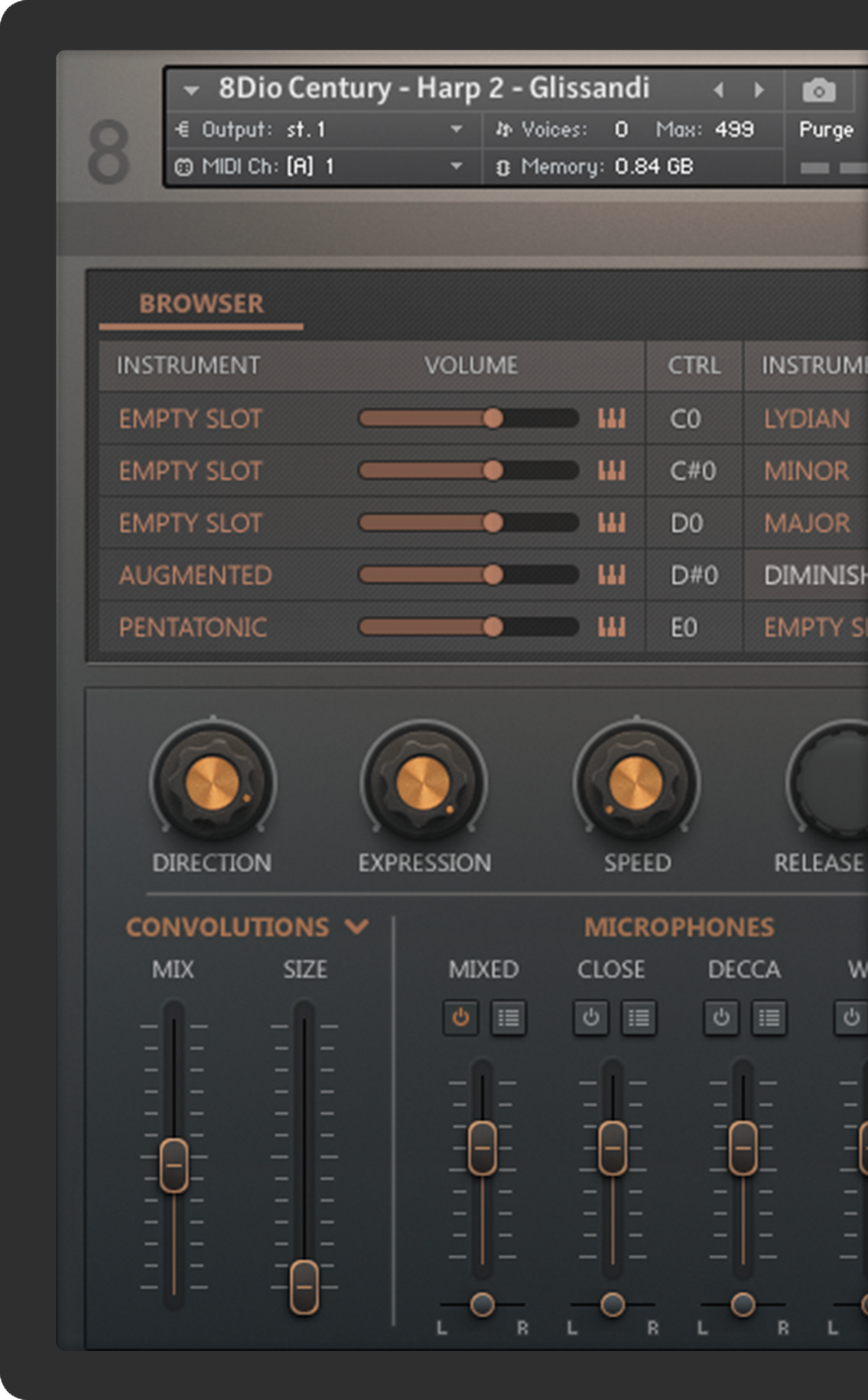Select the AUGMENTED instrument slot
The height and width of the screenshot is (1400, 868).
pos(195,575)
